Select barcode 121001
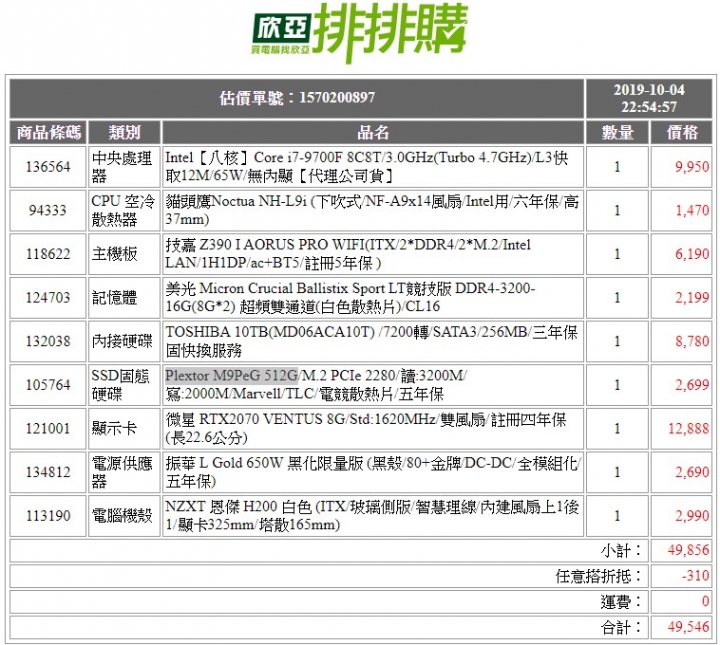 click(48, 428)
